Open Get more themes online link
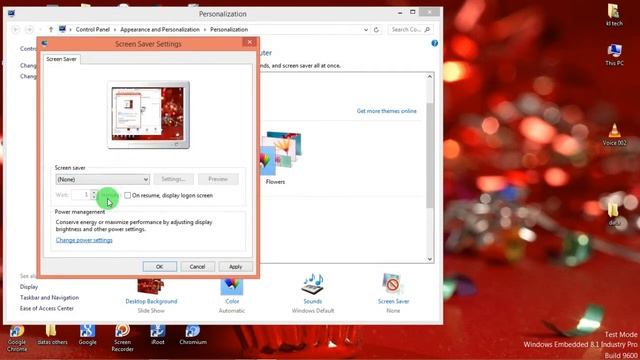This screenshot has width=640, height=360. click(387, 111)
